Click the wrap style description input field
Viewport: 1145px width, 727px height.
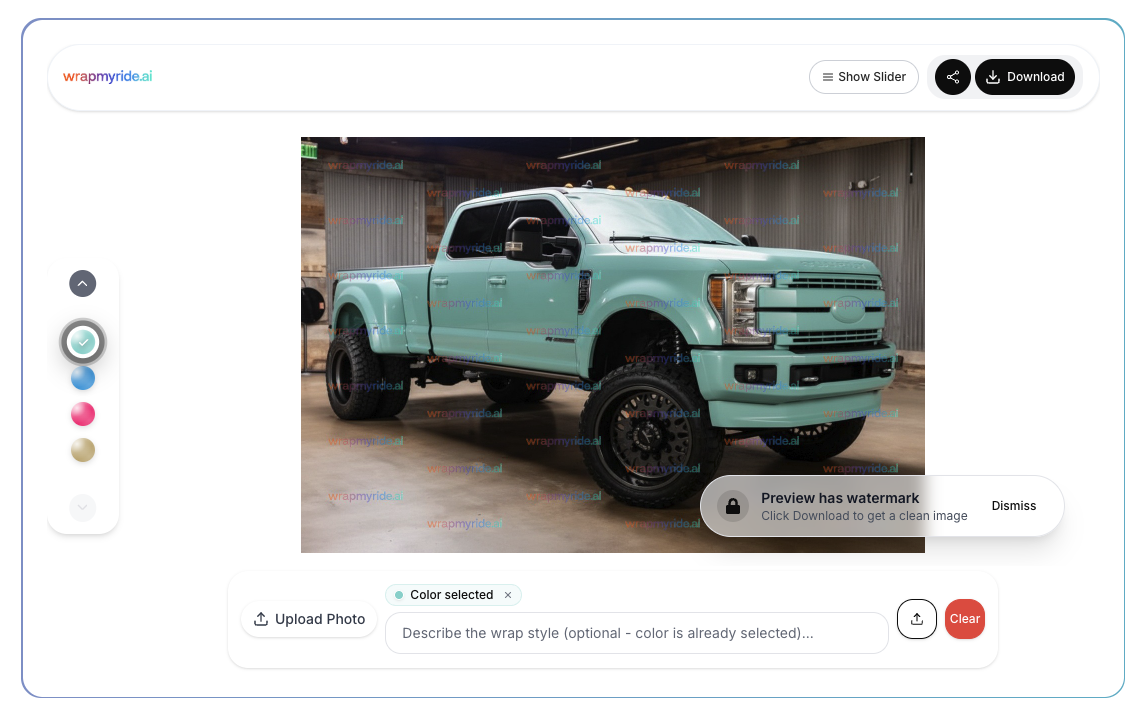click(637, 633)
